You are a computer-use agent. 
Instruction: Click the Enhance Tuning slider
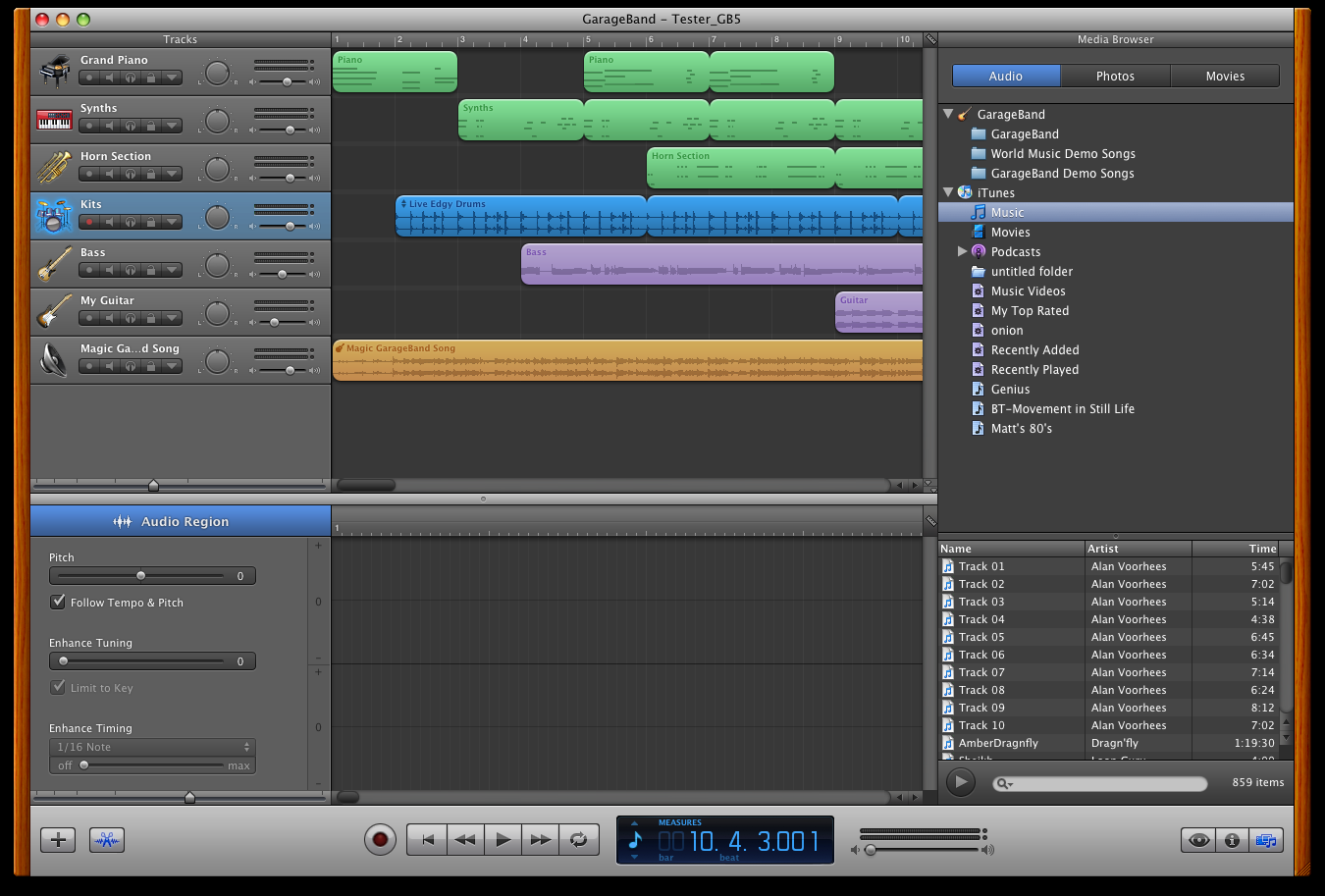pos(141,661)
